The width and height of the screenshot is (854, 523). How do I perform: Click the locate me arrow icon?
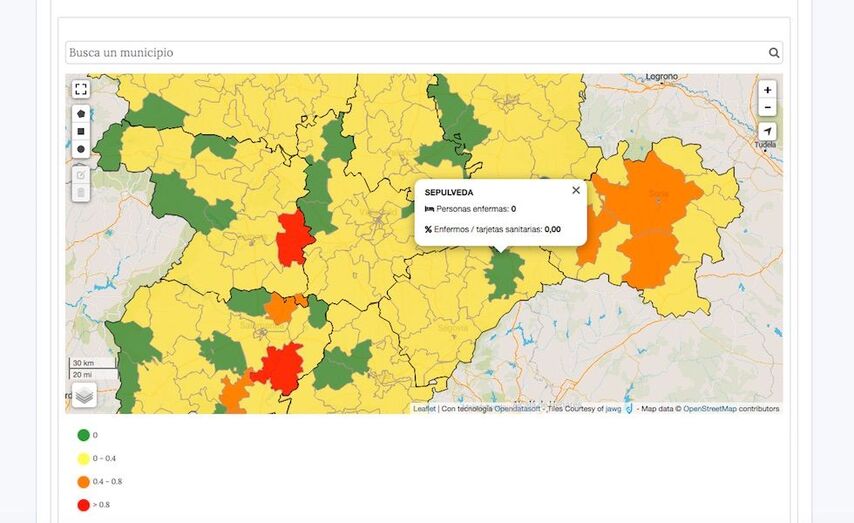[767, 132]
